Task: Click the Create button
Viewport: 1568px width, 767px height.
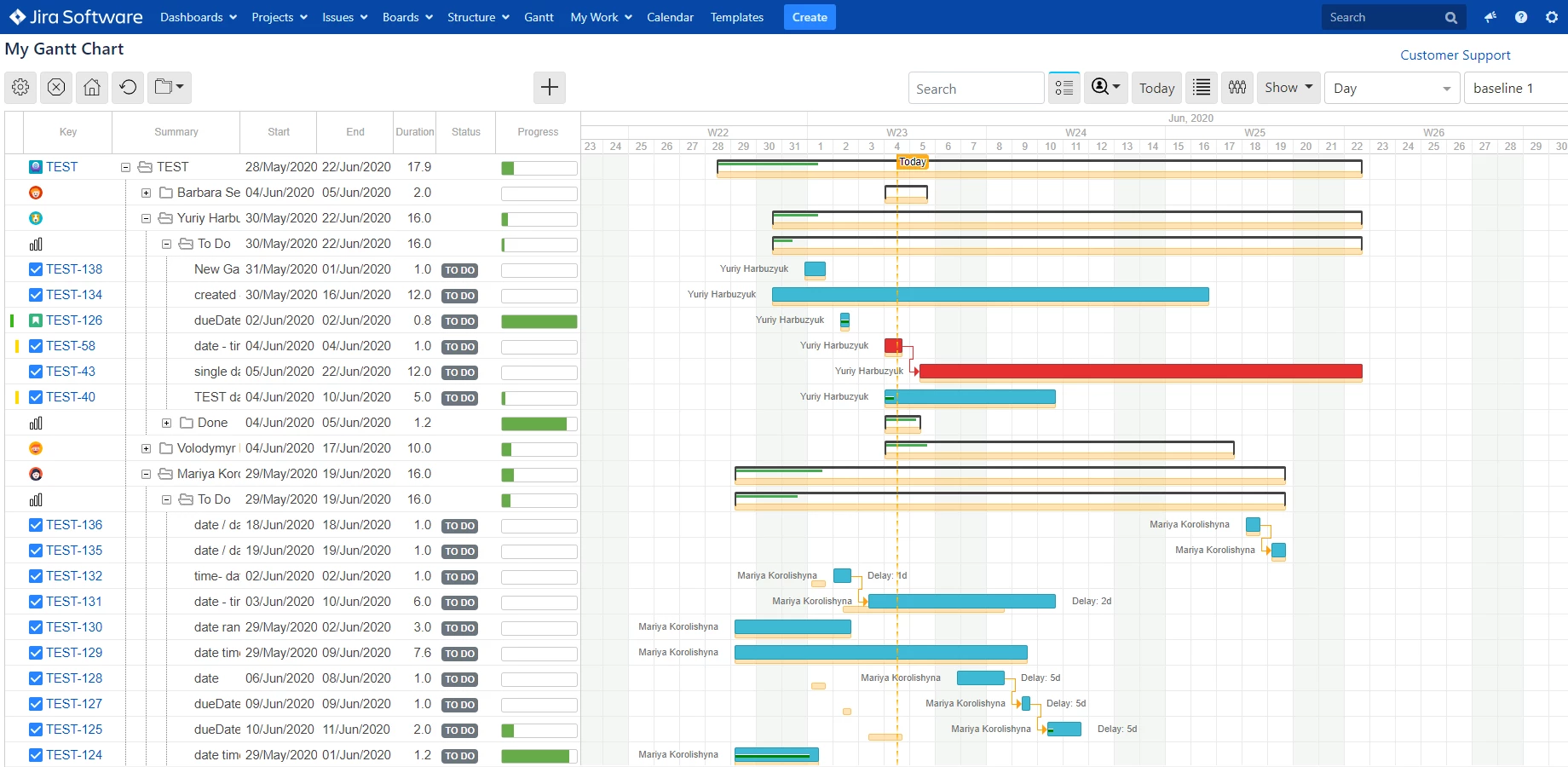Action: 810,17
